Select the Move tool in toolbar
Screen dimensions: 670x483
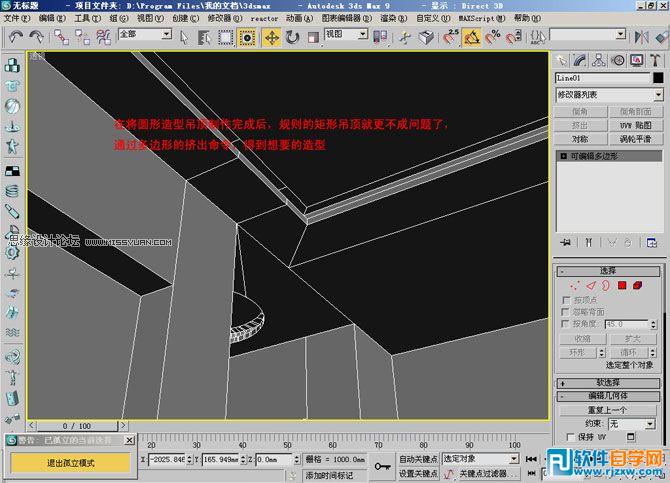(271, 37)
